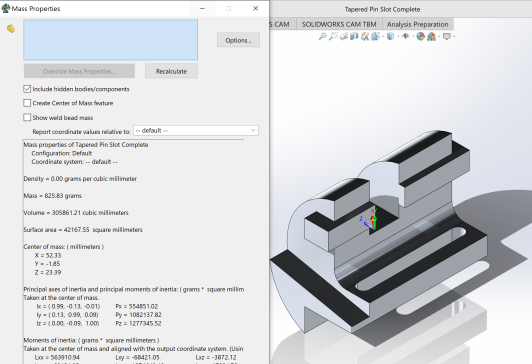The image size is (532, 364).
Task: Switch to the Analysis Preparation tab
Action: [x=418, y=24]
